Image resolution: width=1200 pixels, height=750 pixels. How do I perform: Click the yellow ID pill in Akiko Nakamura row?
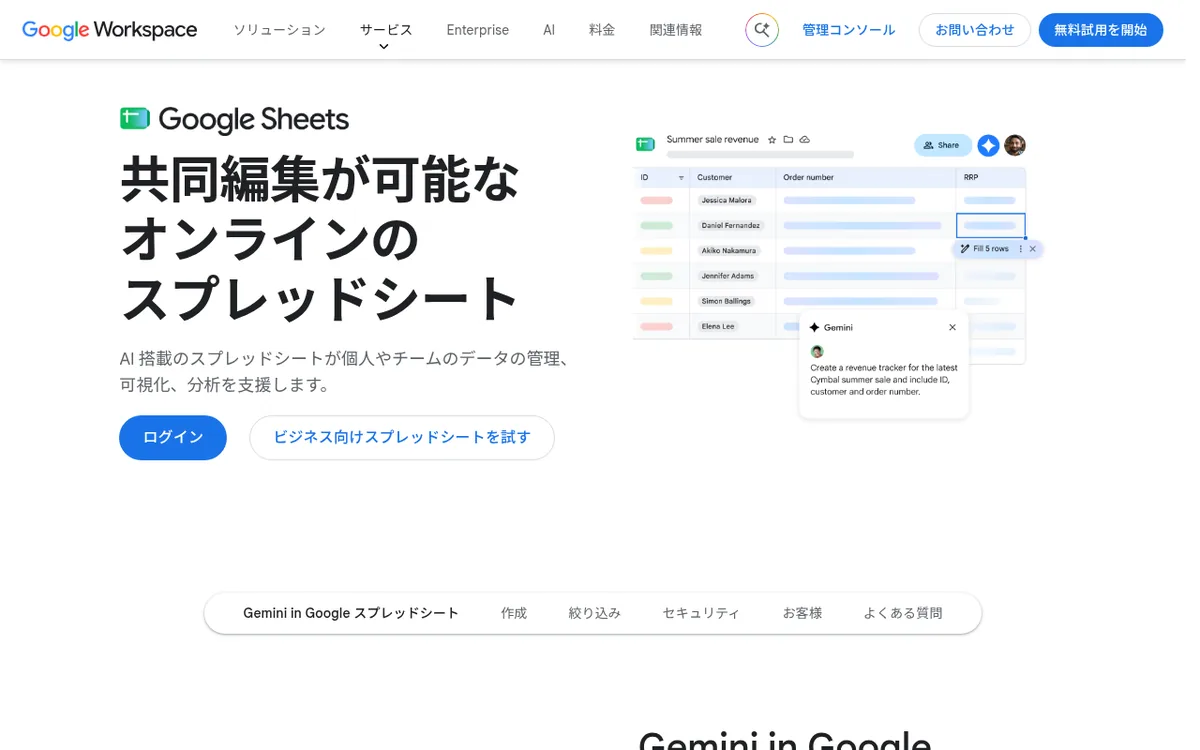pos(657,250)
